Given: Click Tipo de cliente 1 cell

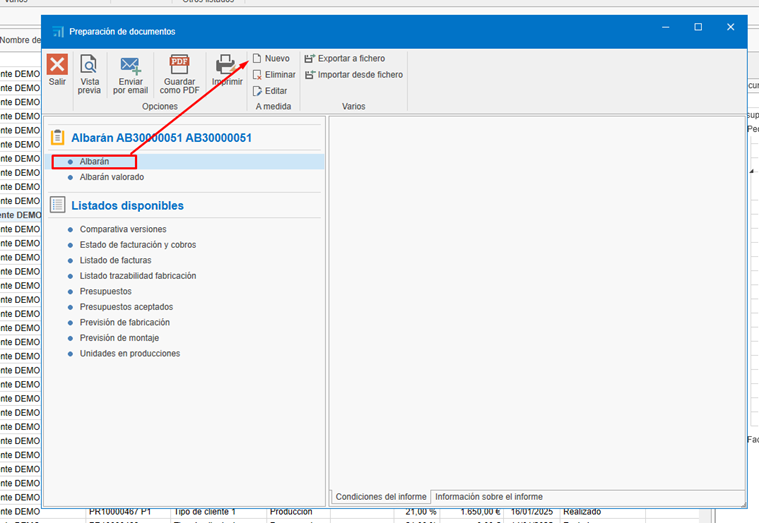Looking at the screenshot, I should pos(205,511).
